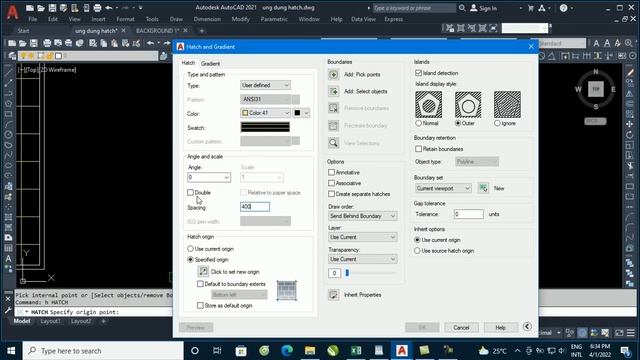Switch to the Layout1 tab

pos(50,321)
